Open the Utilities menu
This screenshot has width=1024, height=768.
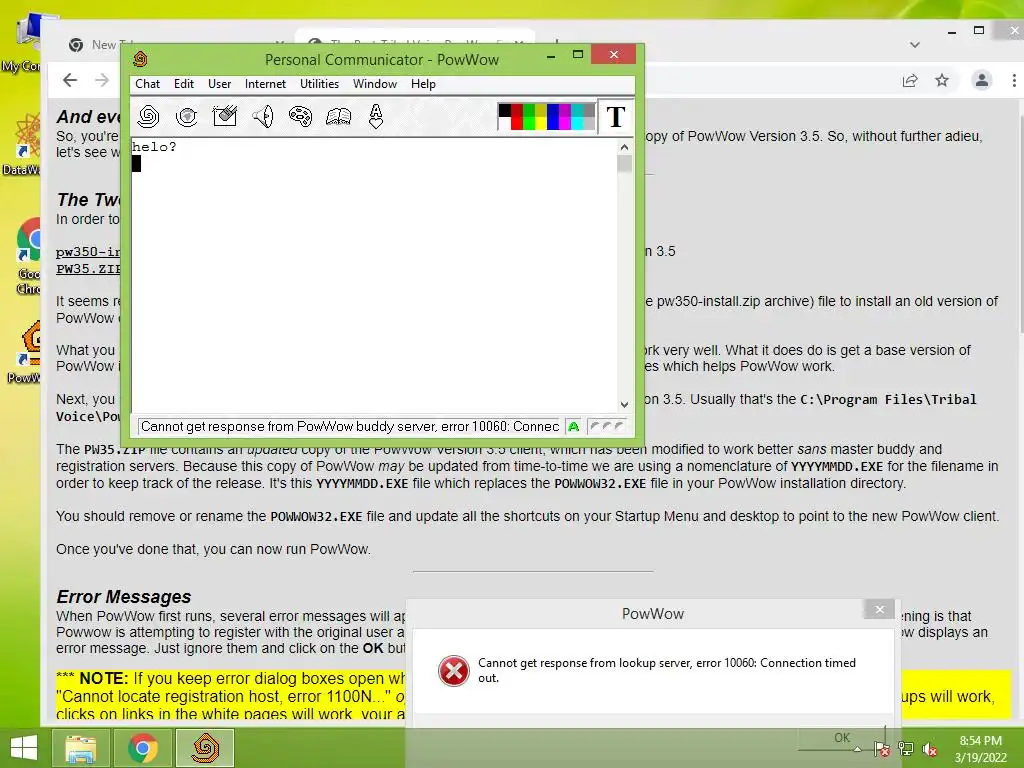click(319, 84)
